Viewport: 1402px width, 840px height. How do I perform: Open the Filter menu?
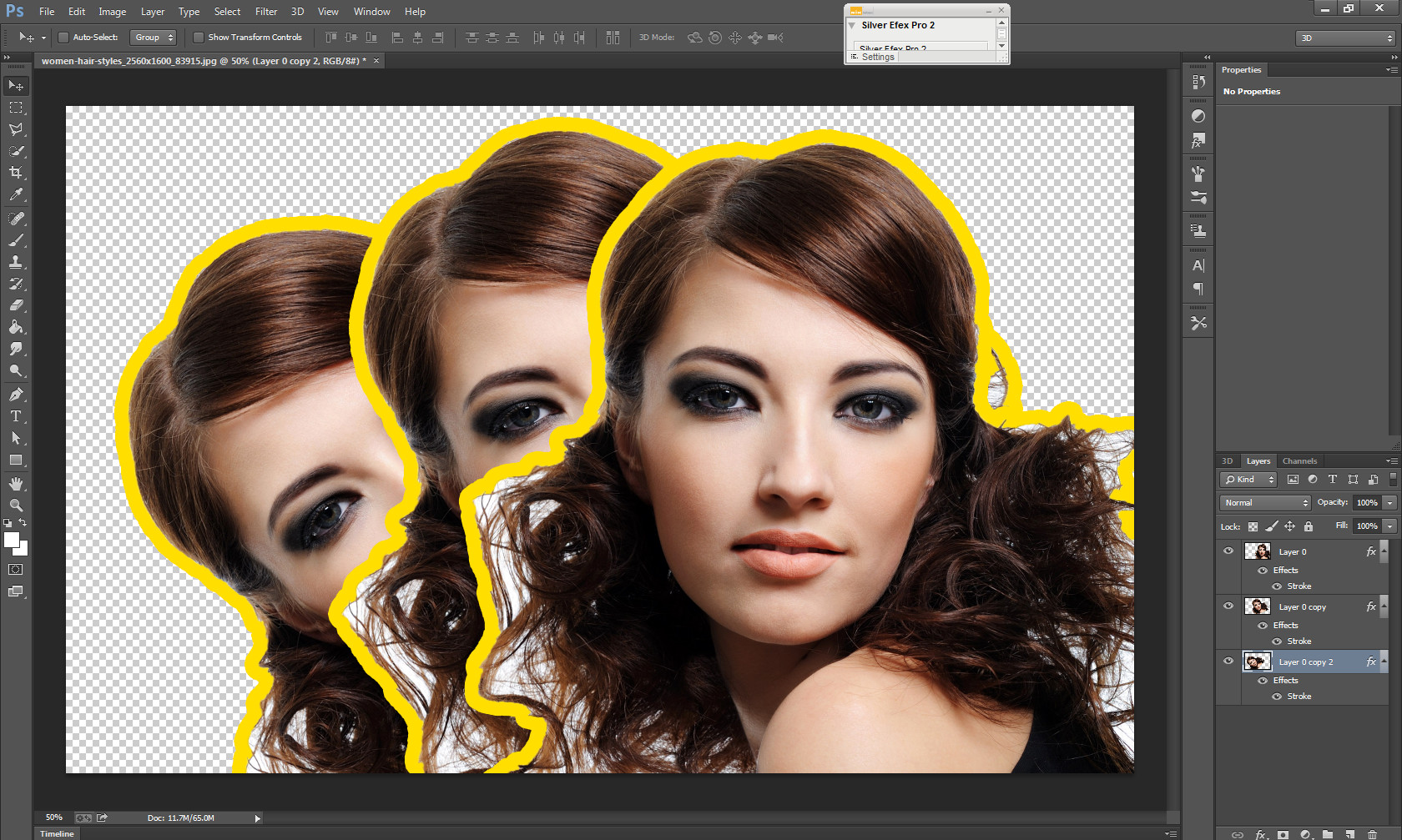[266, 12]
